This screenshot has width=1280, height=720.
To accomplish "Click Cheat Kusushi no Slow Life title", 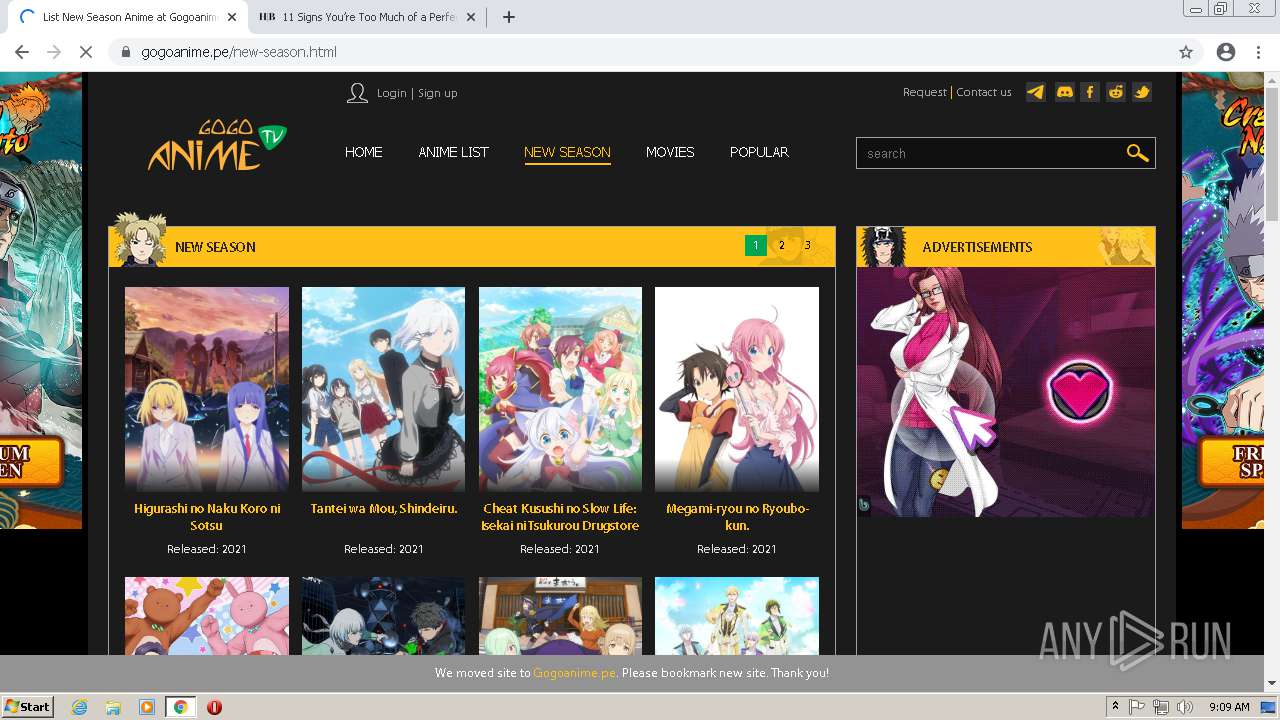I will tap(560, 517).
